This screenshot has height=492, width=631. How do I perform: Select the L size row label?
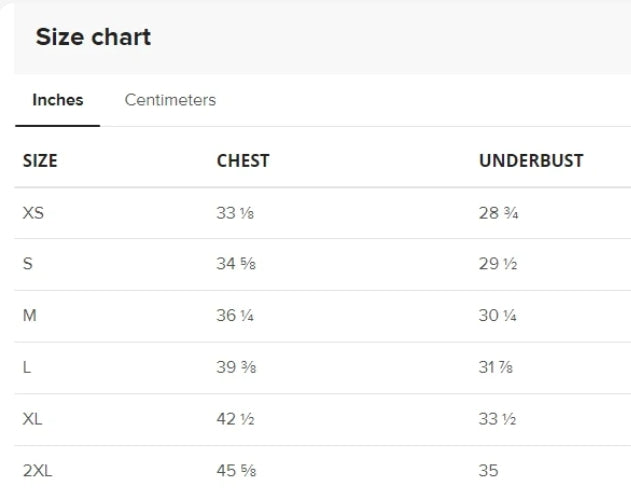pos(27,367)
